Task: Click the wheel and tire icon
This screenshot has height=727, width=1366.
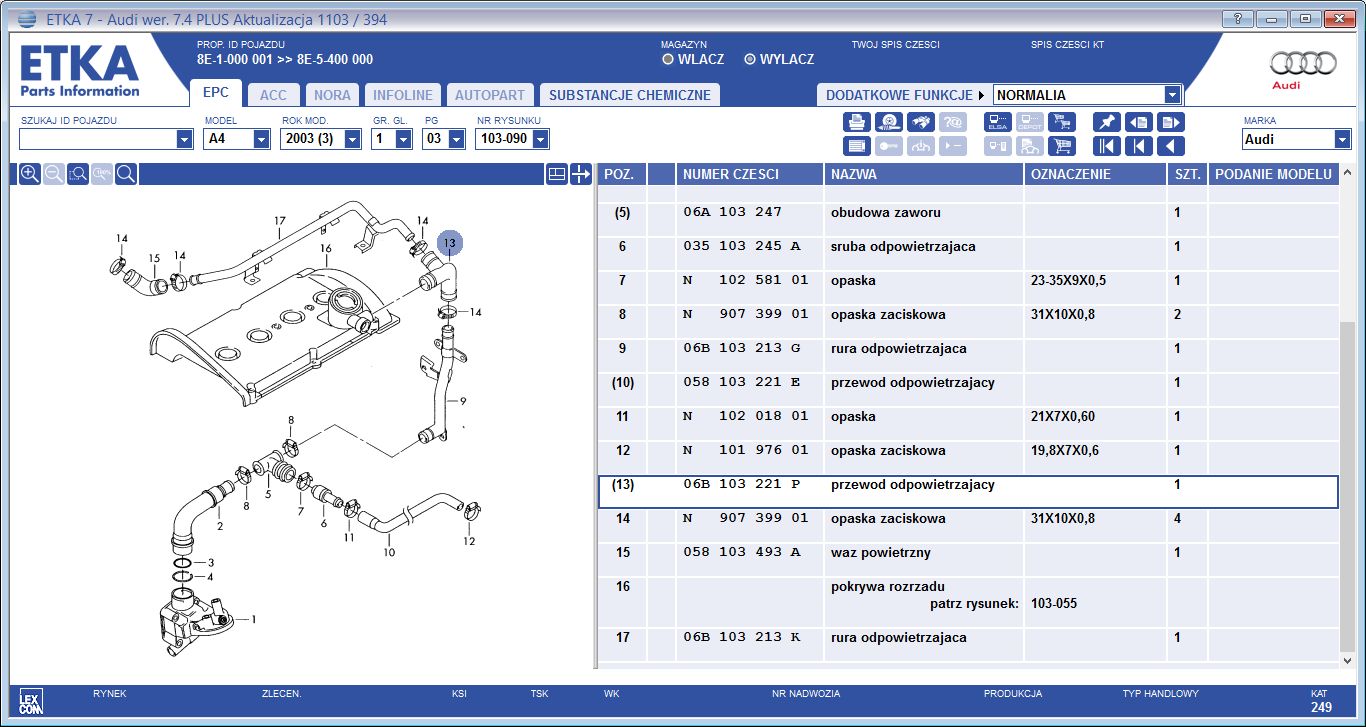Action: click(889, 122)
